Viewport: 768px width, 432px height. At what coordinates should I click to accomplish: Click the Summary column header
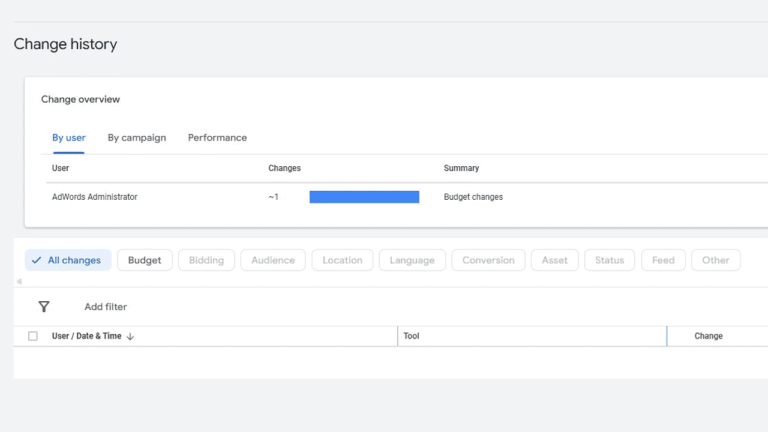461,168
